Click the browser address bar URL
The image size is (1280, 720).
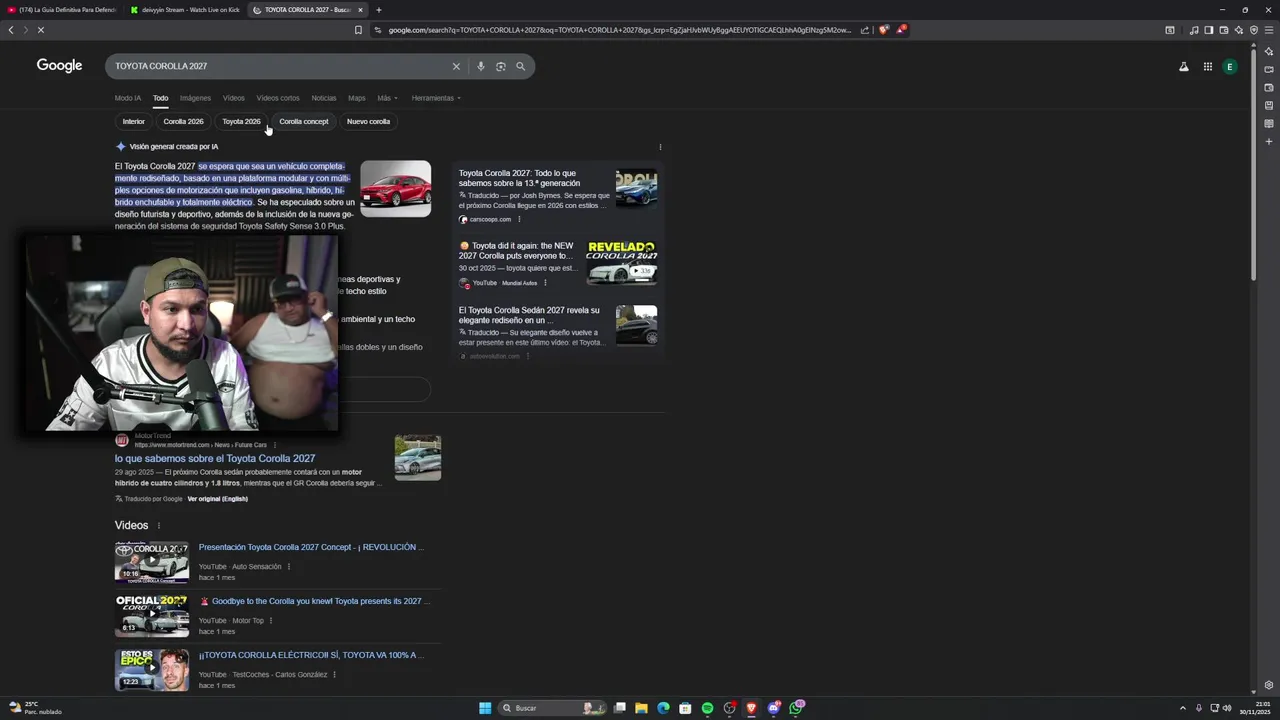[620, 30]
